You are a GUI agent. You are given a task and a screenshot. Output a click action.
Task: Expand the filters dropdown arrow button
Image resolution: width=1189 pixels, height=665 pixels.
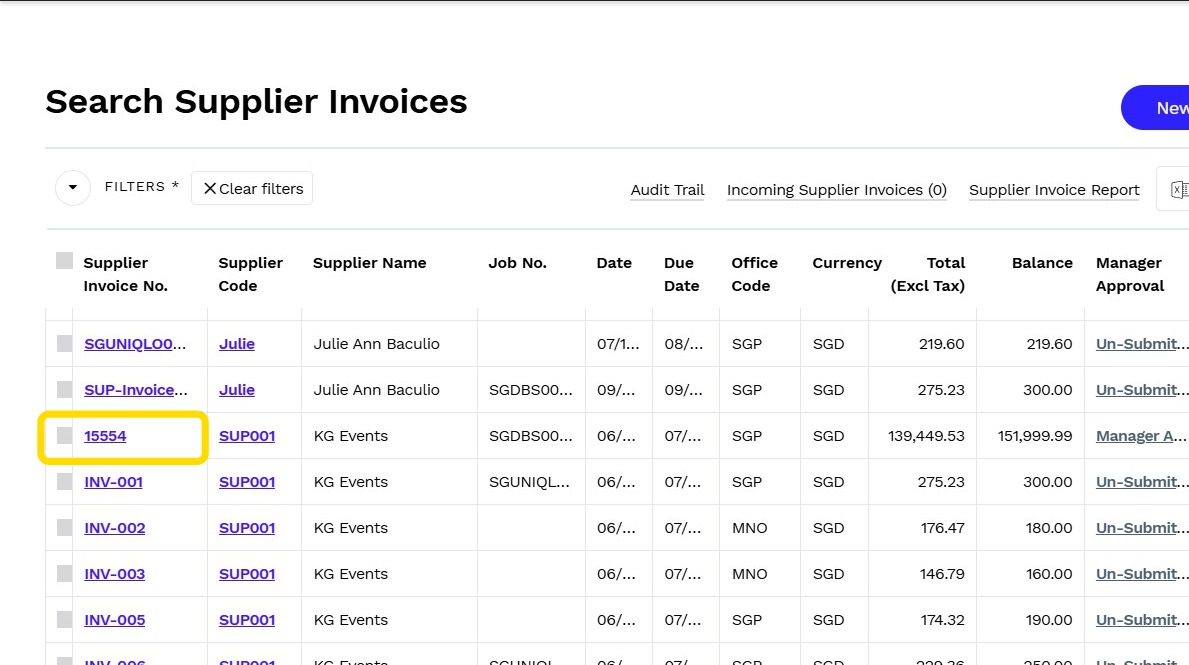(73, 187)
